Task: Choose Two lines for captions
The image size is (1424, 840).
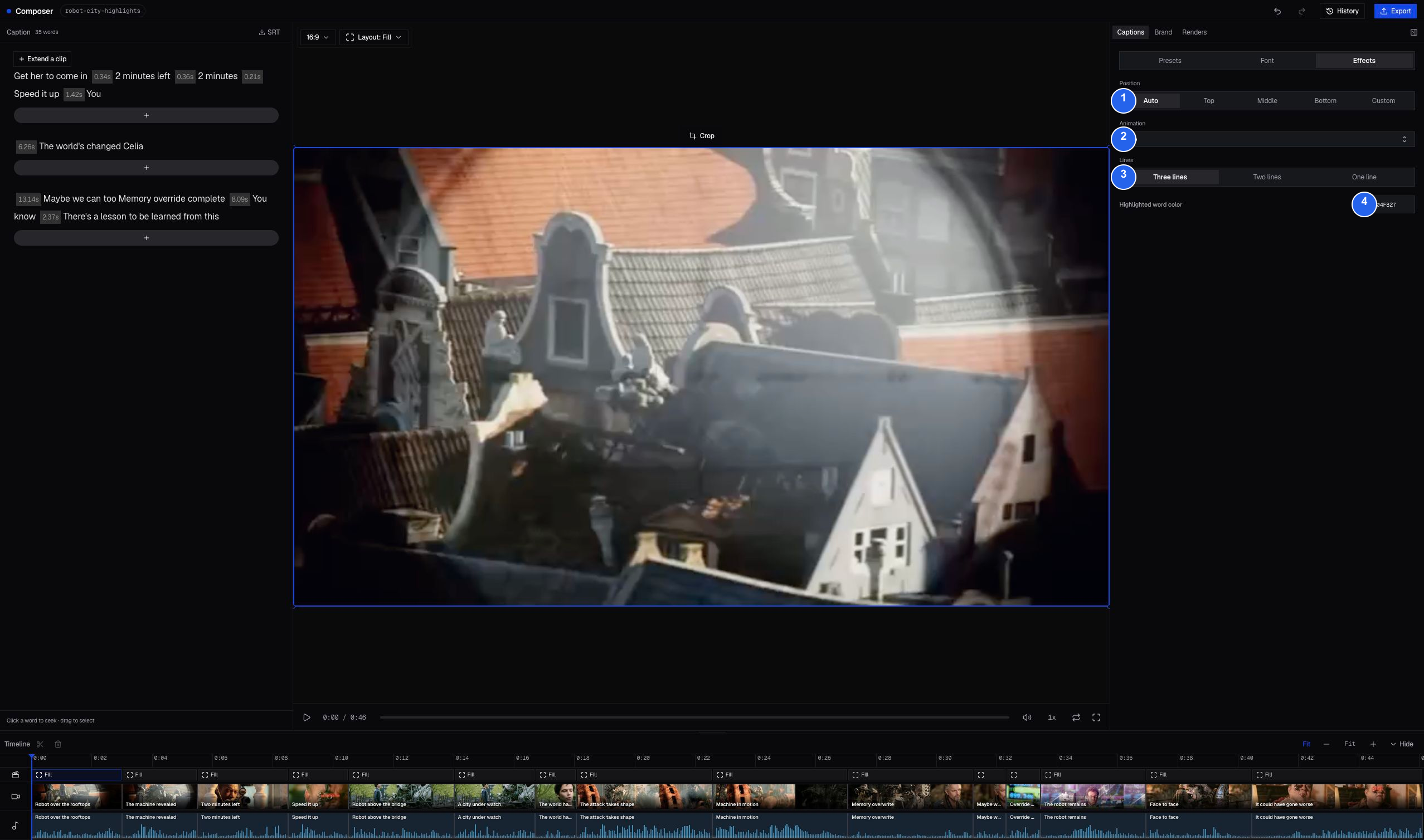Action: (x=1267, y=177)
